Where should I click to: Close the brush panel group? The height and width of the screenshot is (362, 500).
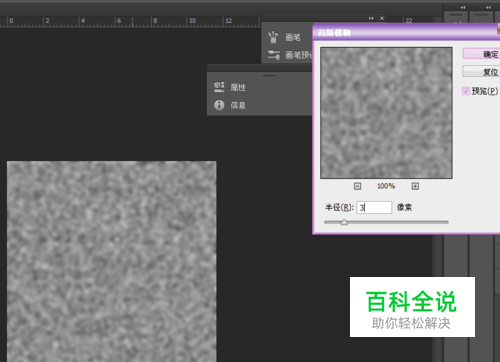pos(382,18)
